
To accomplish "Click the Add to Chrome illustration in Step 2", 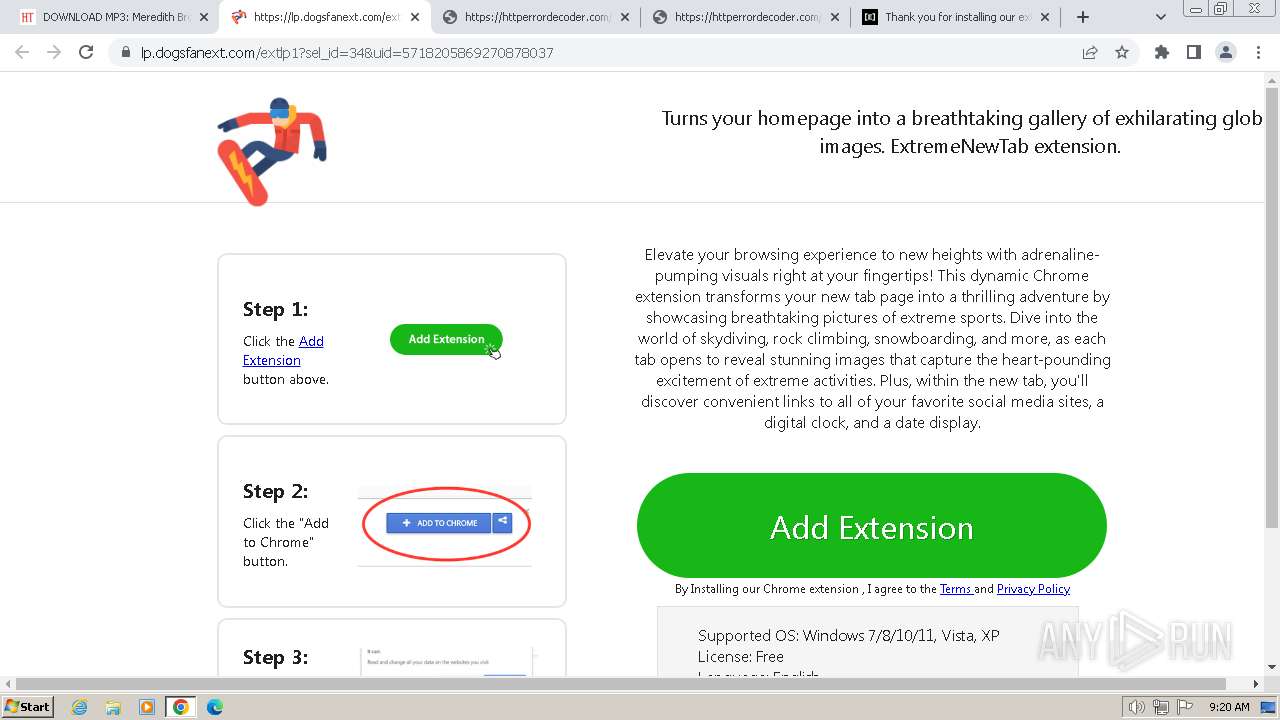I will 445,524.
